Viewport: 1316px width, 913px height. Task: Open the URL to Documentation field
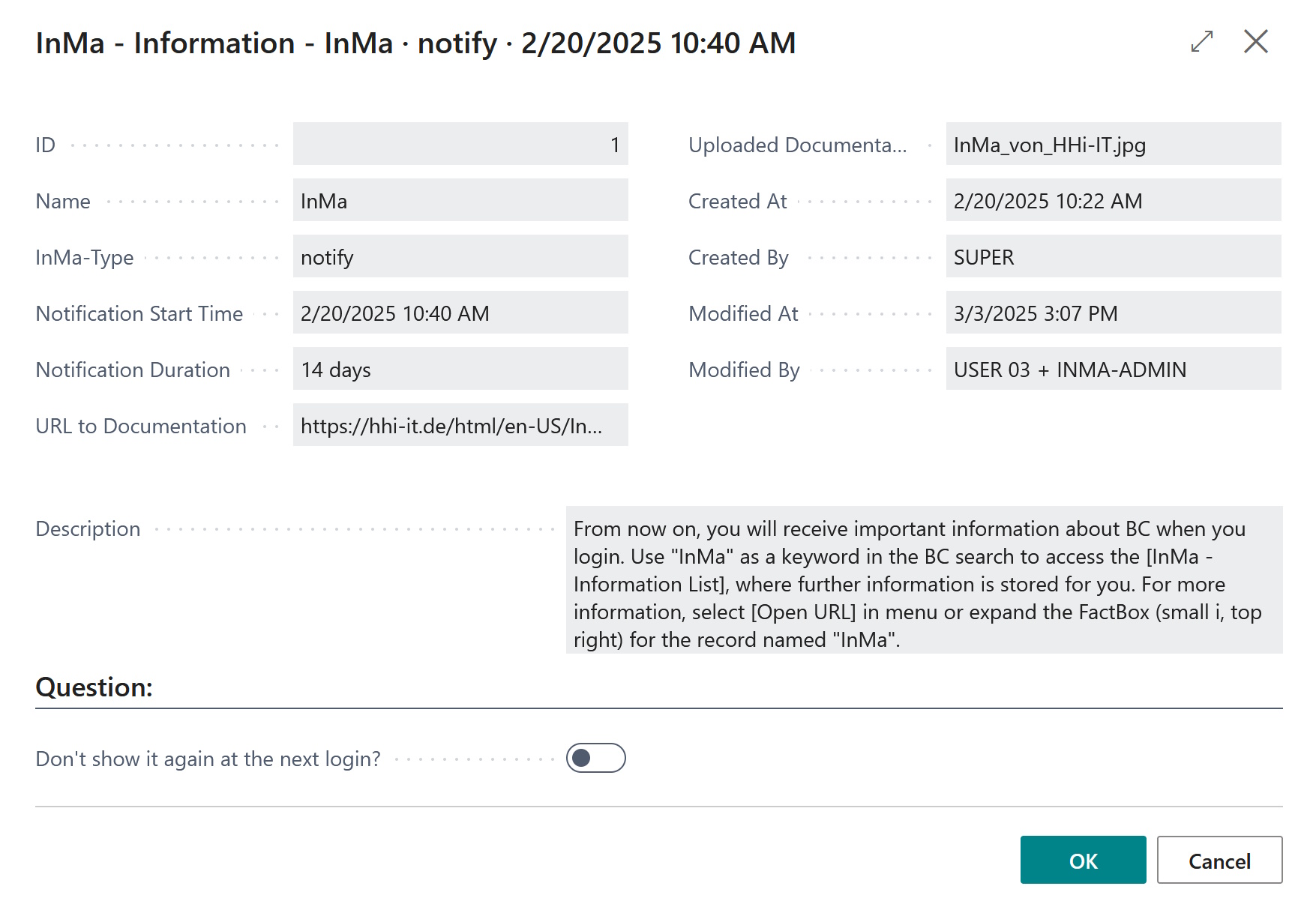[460, 425]
